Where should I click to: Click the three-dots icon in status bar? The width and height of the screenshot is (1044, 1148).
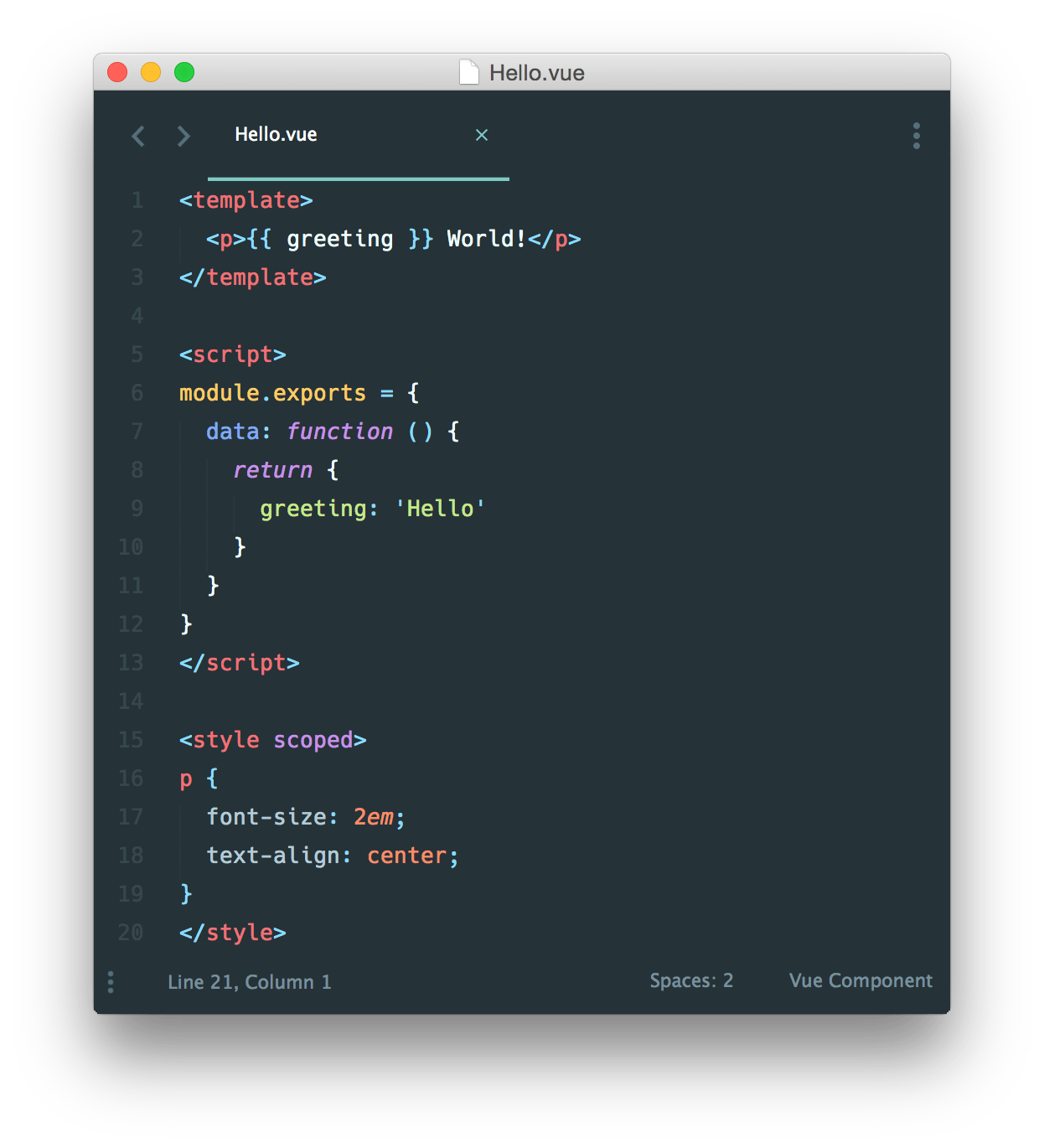tap(110, 981)
